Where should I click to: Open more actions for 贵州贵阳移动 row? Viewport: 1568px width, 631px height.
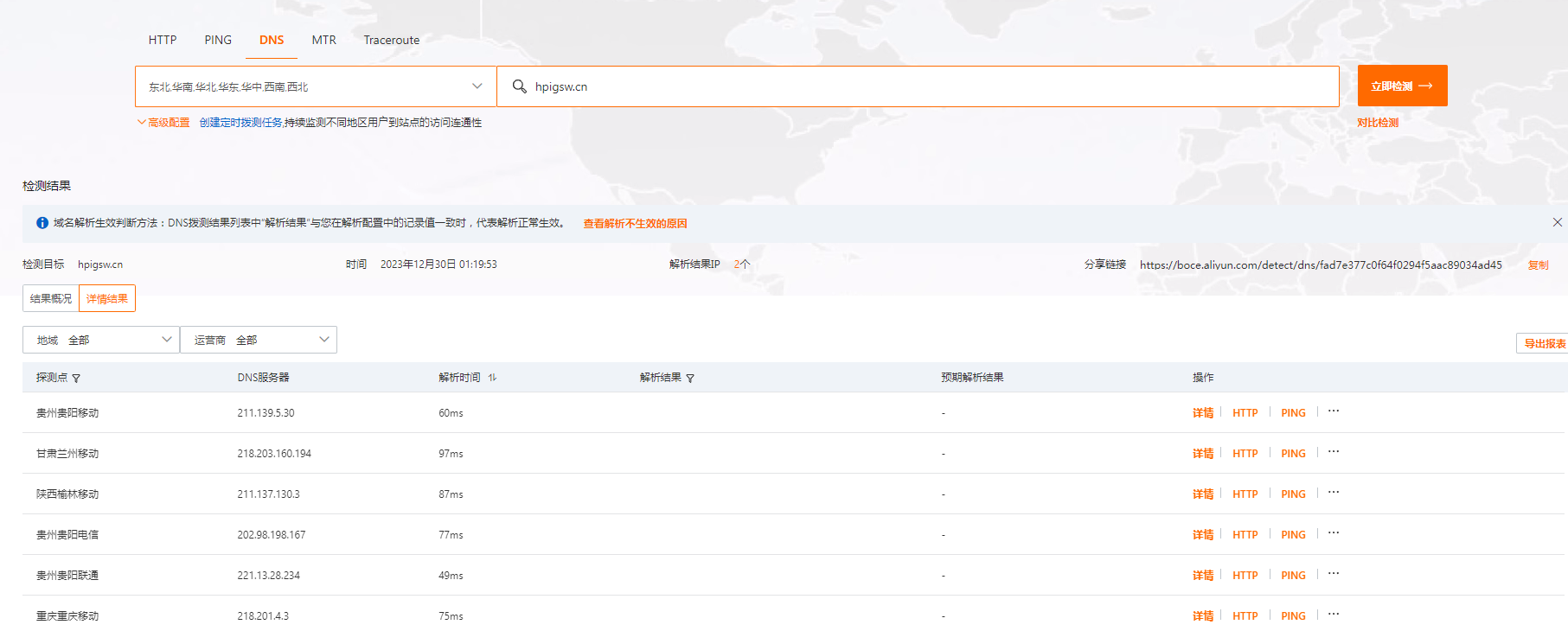(1334, 411)
